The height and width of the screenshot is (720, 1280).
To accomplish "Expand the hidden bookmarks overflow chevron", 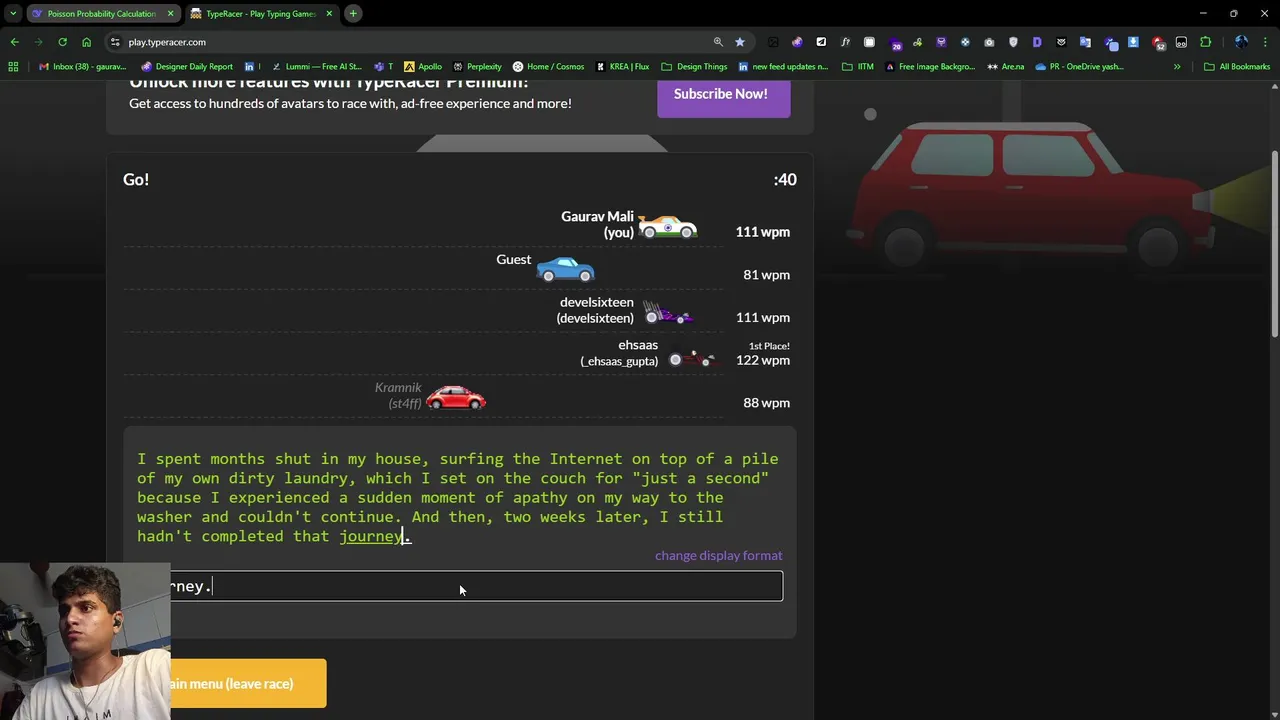I will tap(1177, 67).
